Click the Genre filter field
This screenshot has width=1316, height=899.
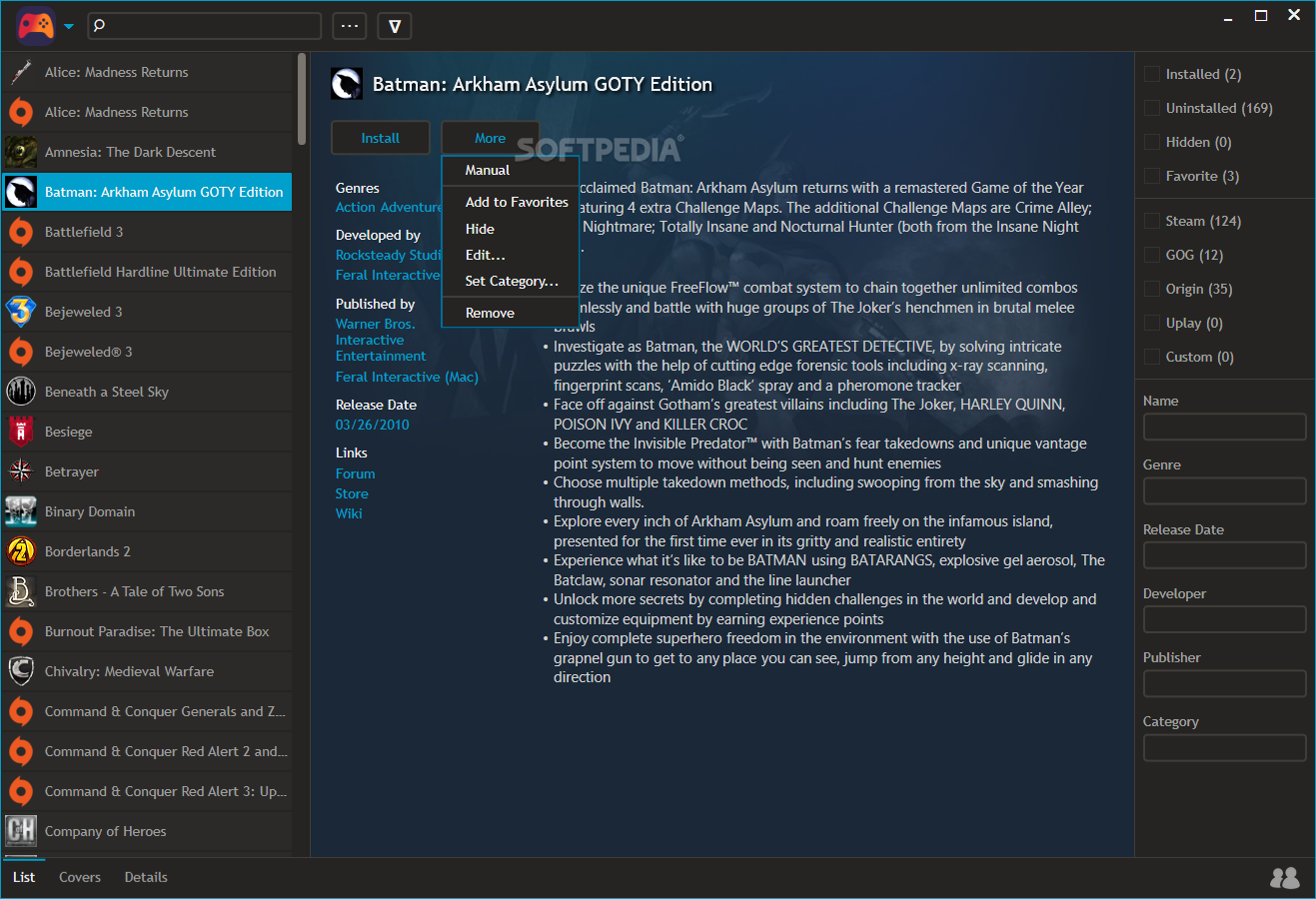[1225, 490]
